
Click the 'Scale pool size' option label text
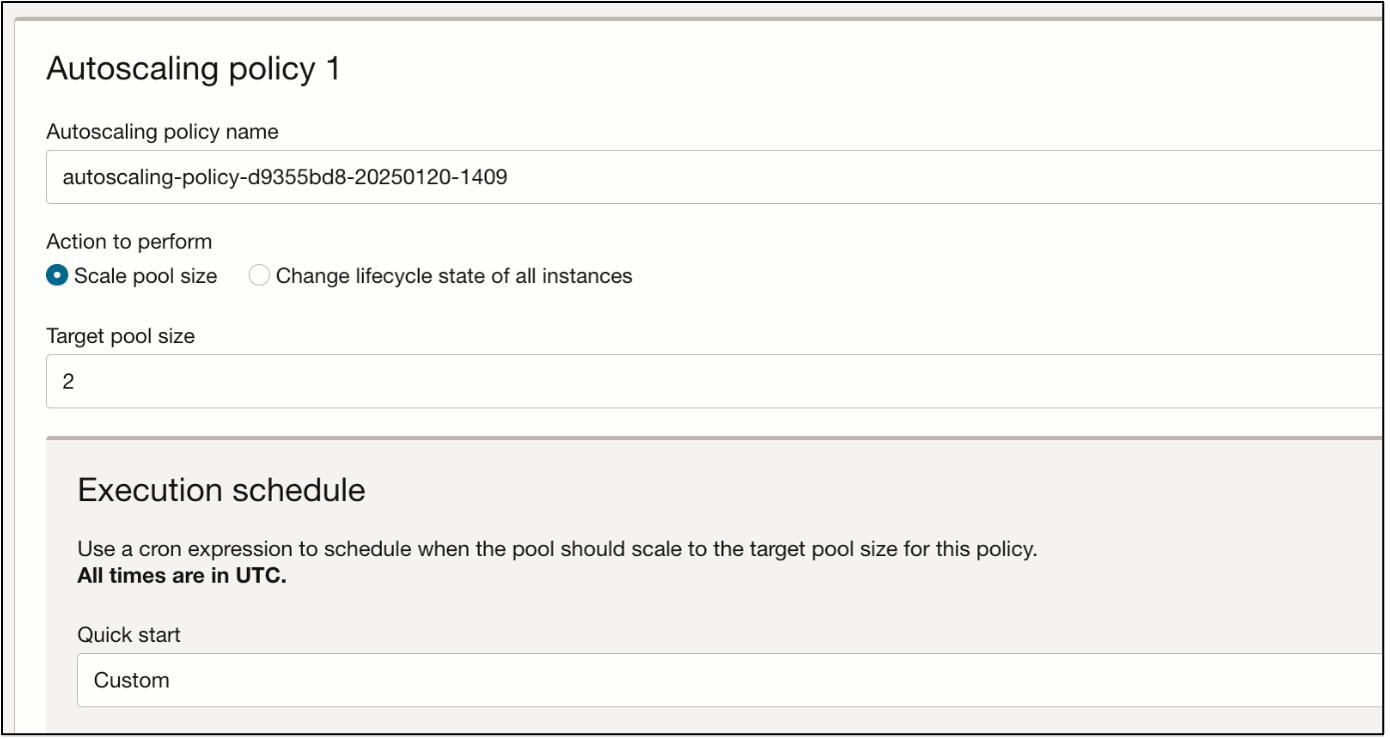[x=145, y=276]
